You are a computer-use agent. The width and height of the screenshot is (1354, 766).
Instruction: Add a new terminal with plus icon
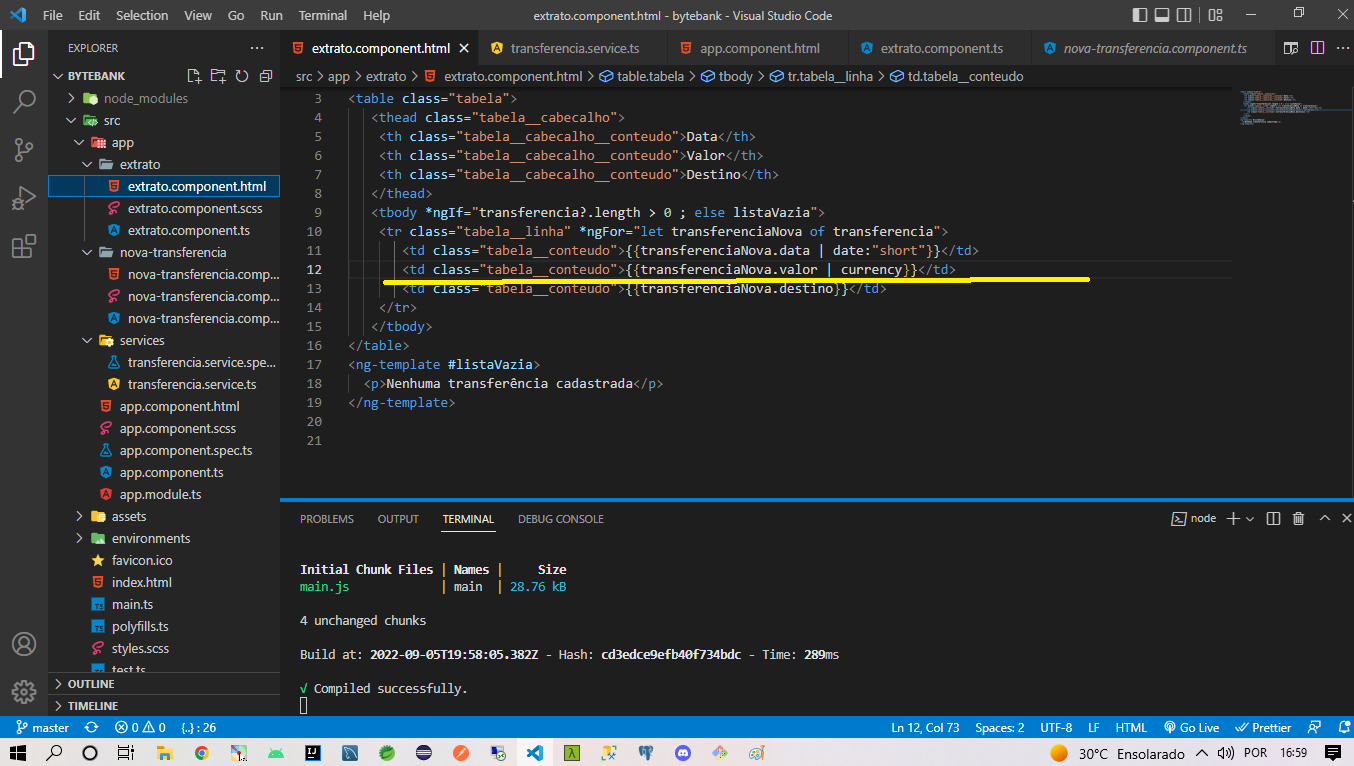1233,518
